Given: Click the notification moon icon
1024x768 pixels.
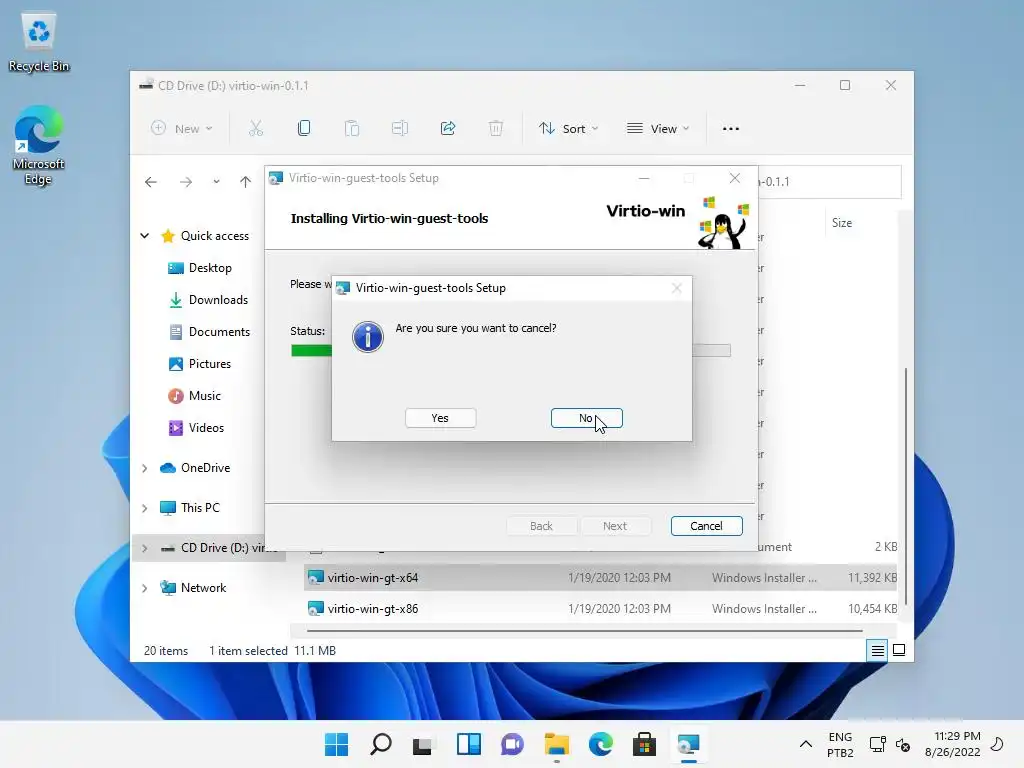Looking at the screenshot, I should tap(997, 744).
